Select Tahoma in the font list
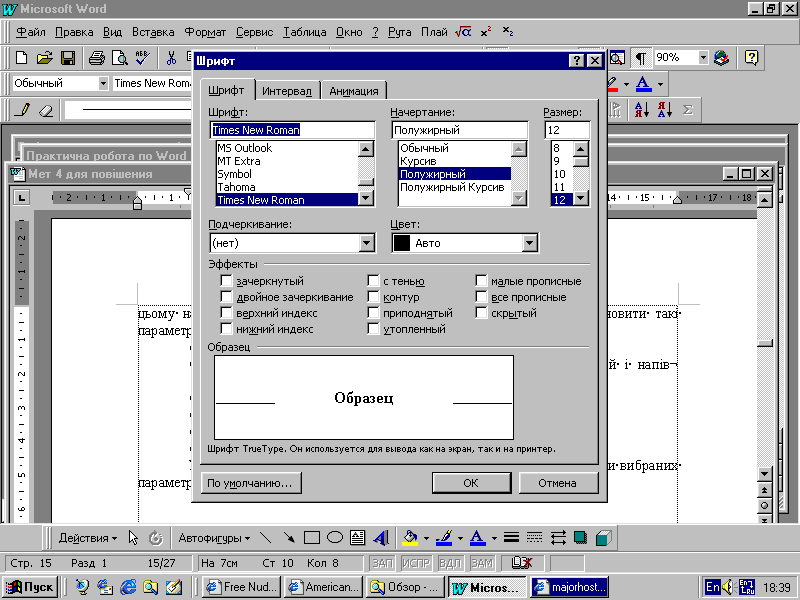 (x=287, y=187)
